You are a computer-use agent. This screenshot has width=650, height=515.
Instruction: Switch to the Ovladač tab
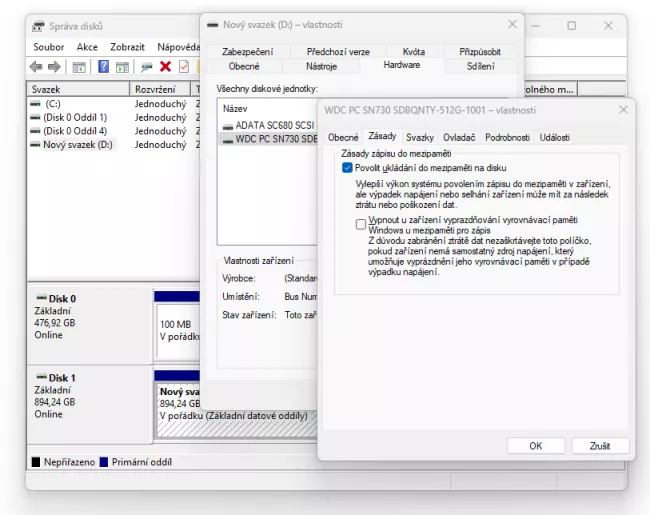(x=459, y=137)
